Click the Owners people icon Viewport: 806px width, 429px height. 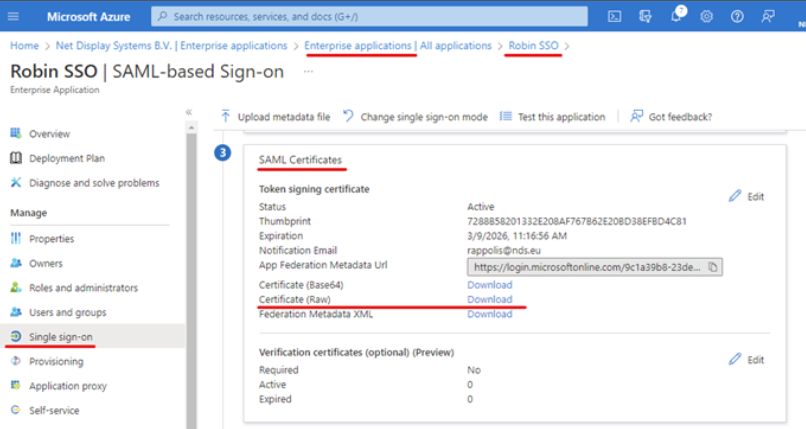pos(16,263)
